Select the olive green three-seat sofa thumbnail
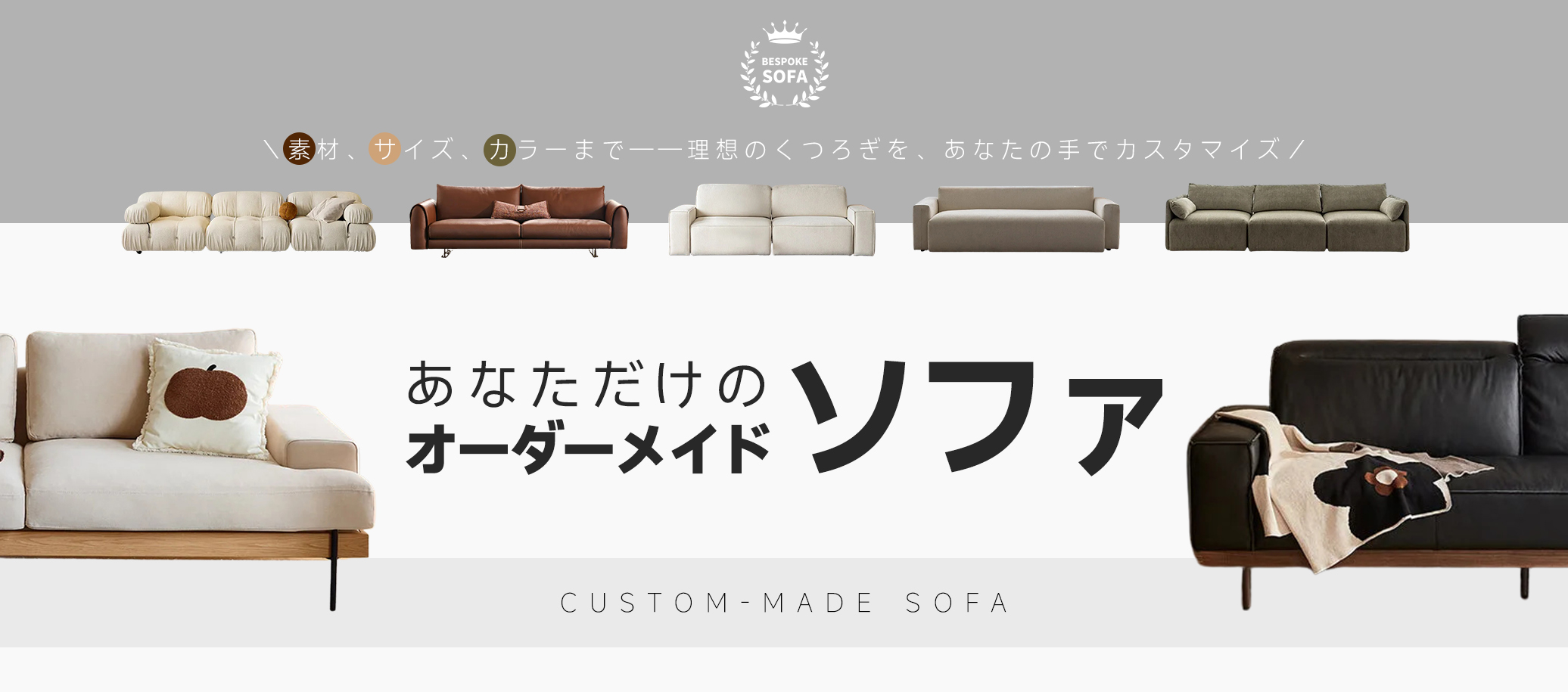Viewport: 1568px width, 692px height. click(x=1287, y=217)
